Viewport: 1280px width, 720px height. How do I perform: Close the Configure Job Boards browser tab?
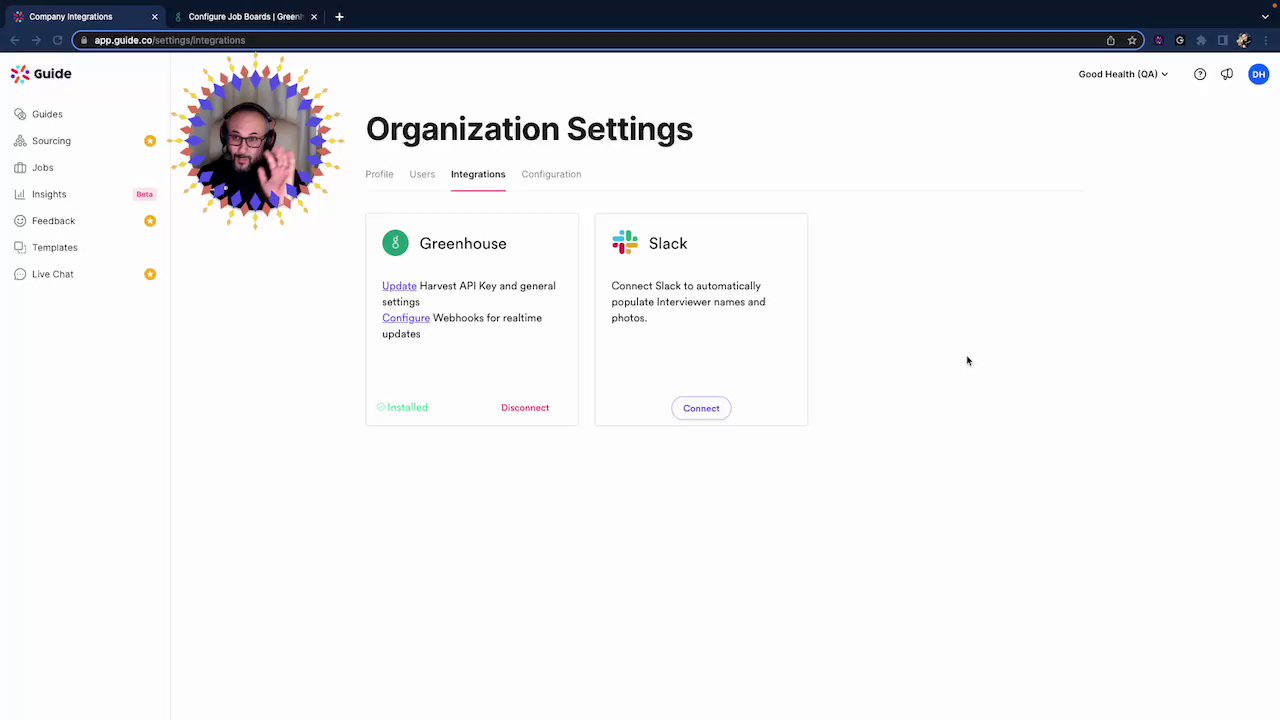pyautogui.click(x=314, y=17)
